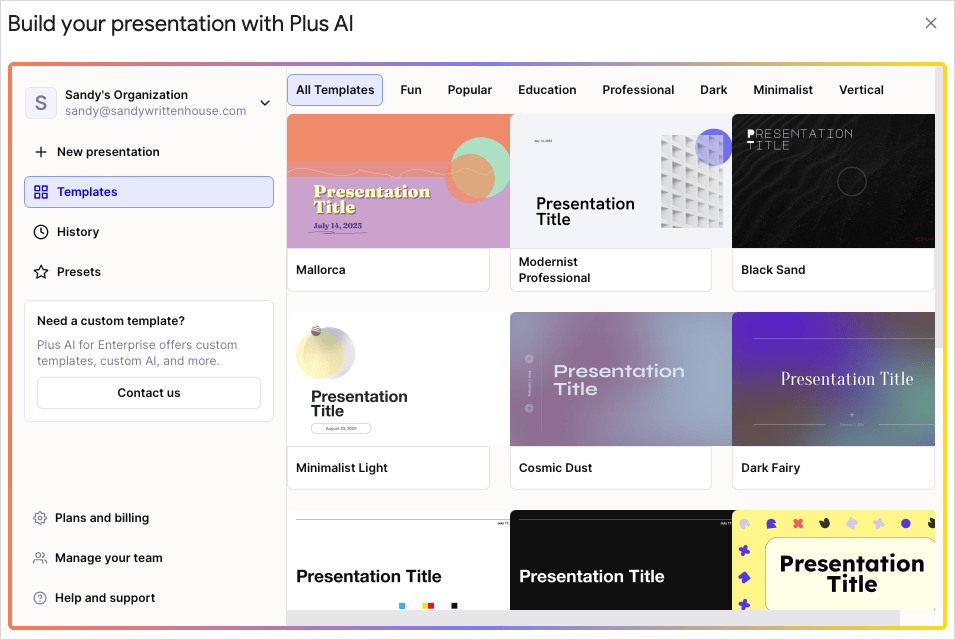Show Education templates

pyautogui.click(x=547, y=90)
